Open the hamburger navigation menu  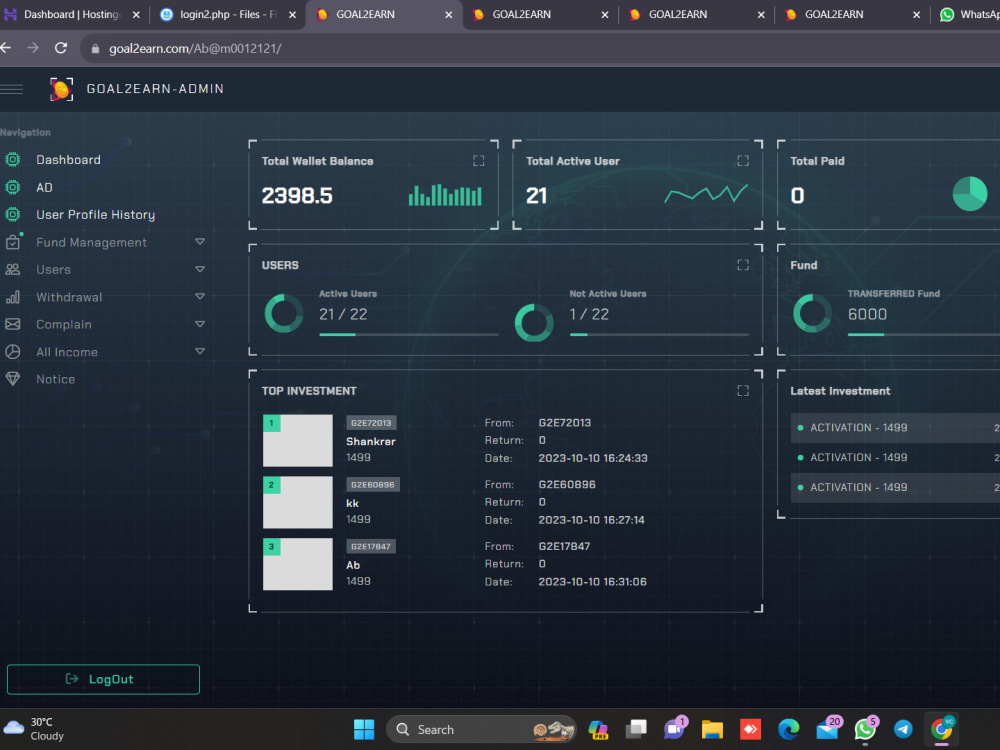pyautogui.click(x=11, y=89)
